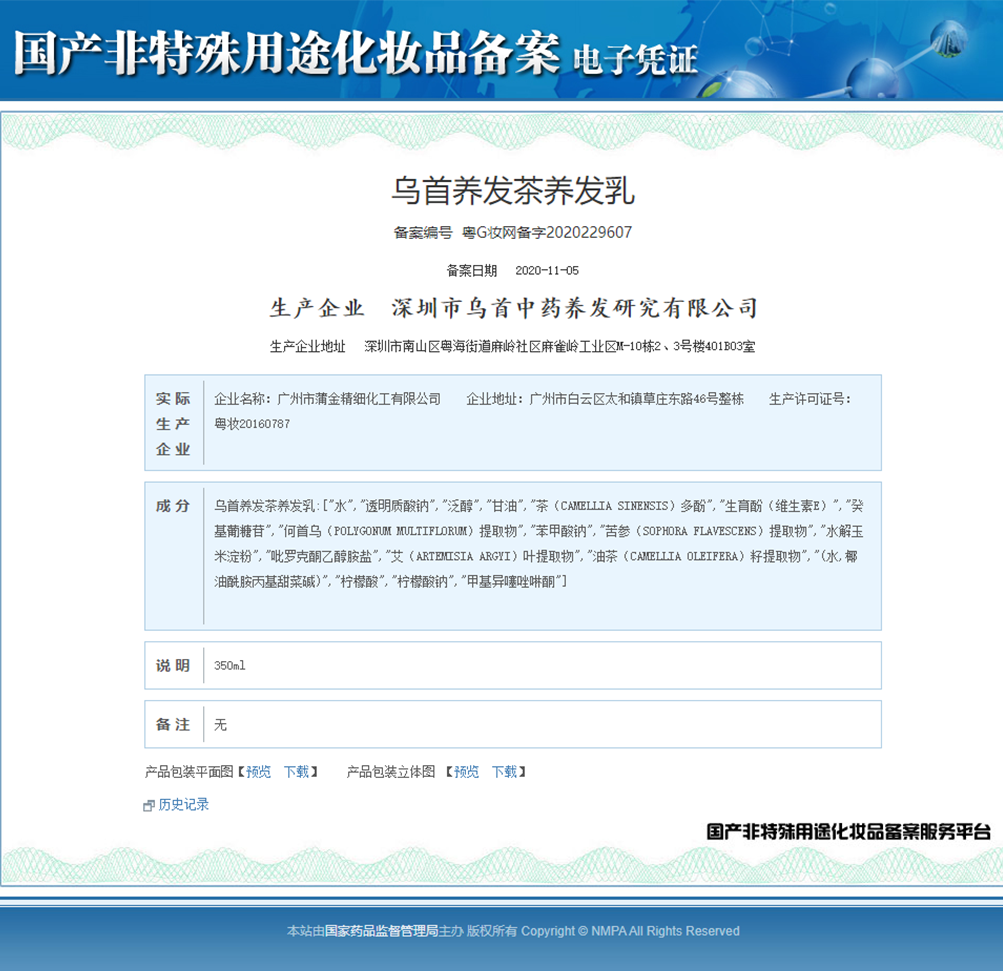This screenshot has height=971, width=1003.
Task: Click the ingredient list text block
Action: (539, 544)
